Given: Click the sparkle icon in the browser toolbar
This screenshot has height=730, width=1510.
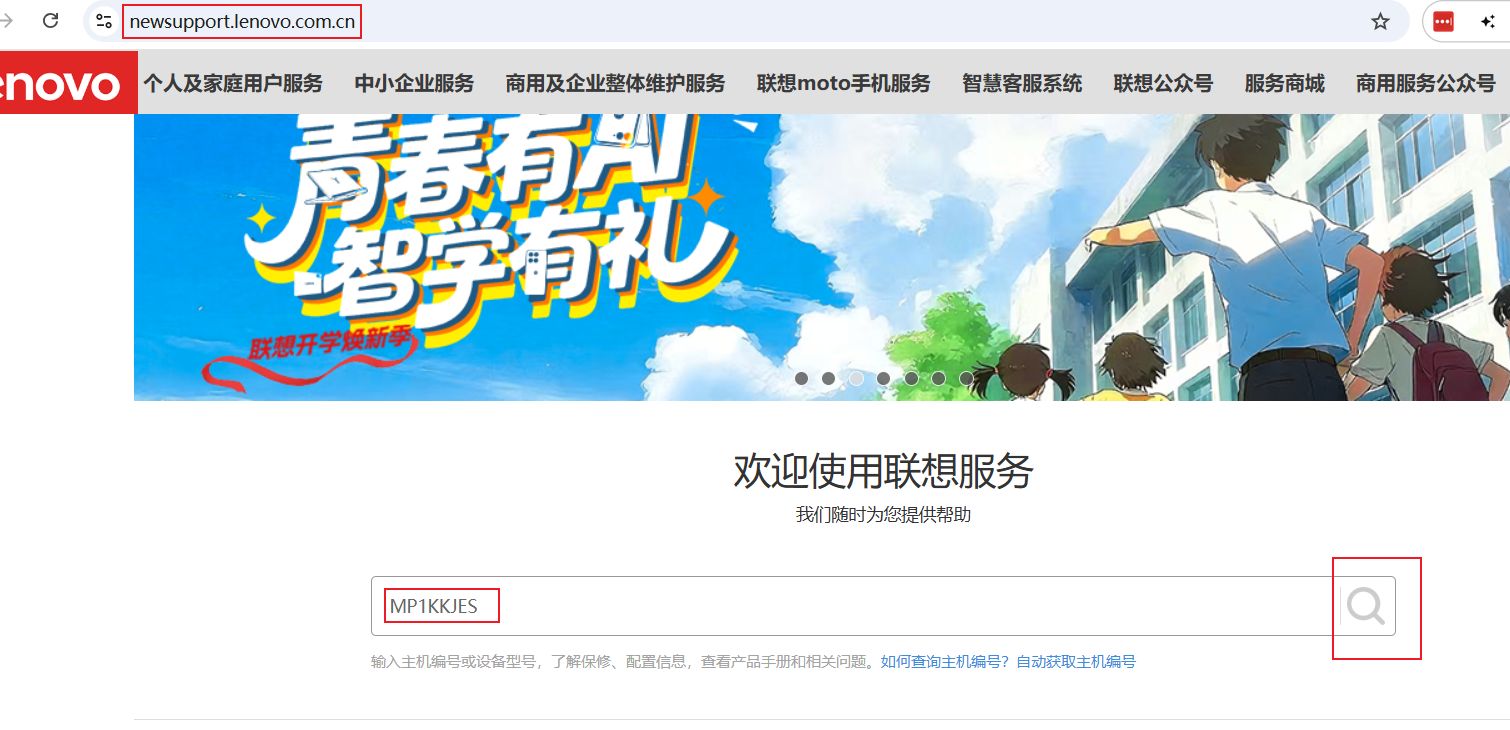Looking at the screenshot, I should 1489,21.
